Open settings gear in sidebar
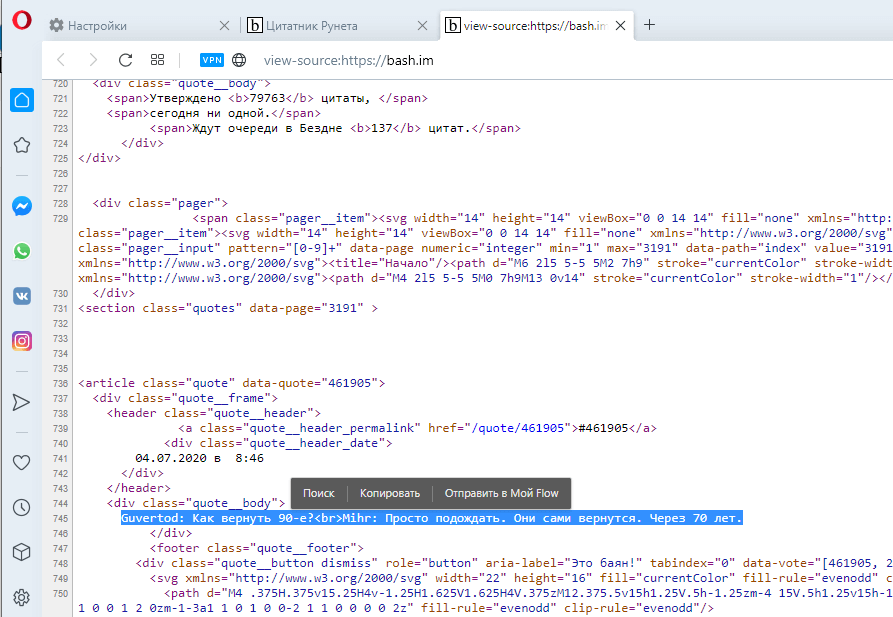This screenshot has width=893, height=617. (x=21, y=598)
